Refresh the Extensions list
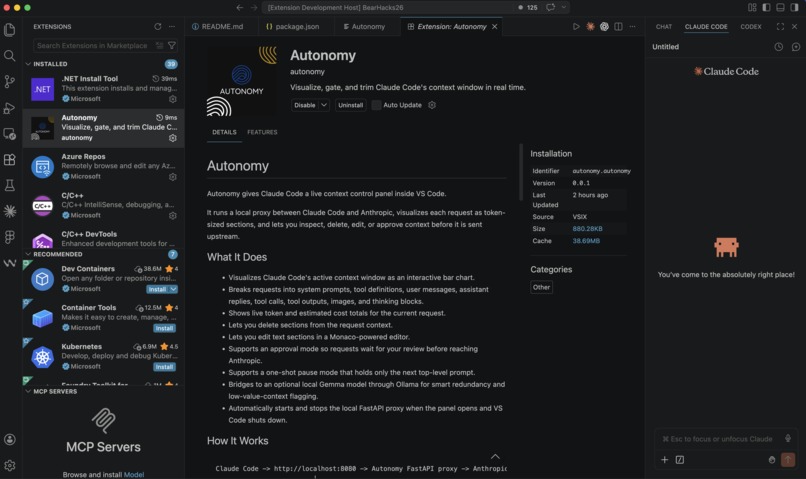Screen dimensions: 806x479 point(158,27)
